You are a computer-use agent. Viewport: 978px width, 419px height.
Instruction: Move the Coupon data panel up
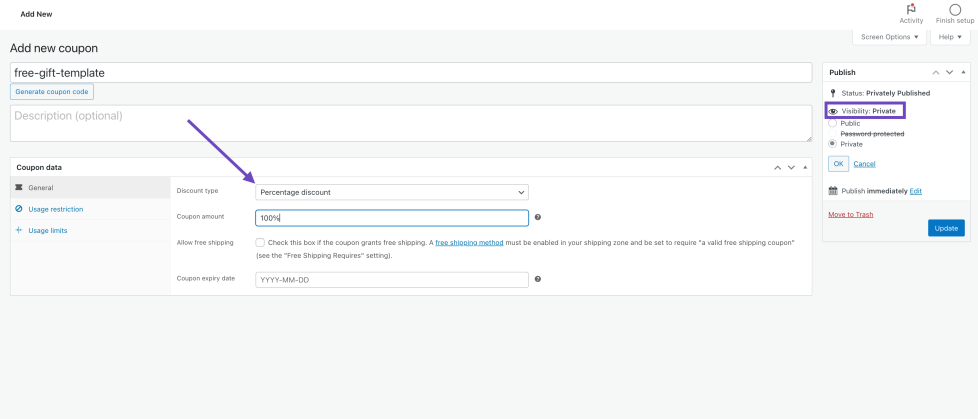tap(777, 167)
